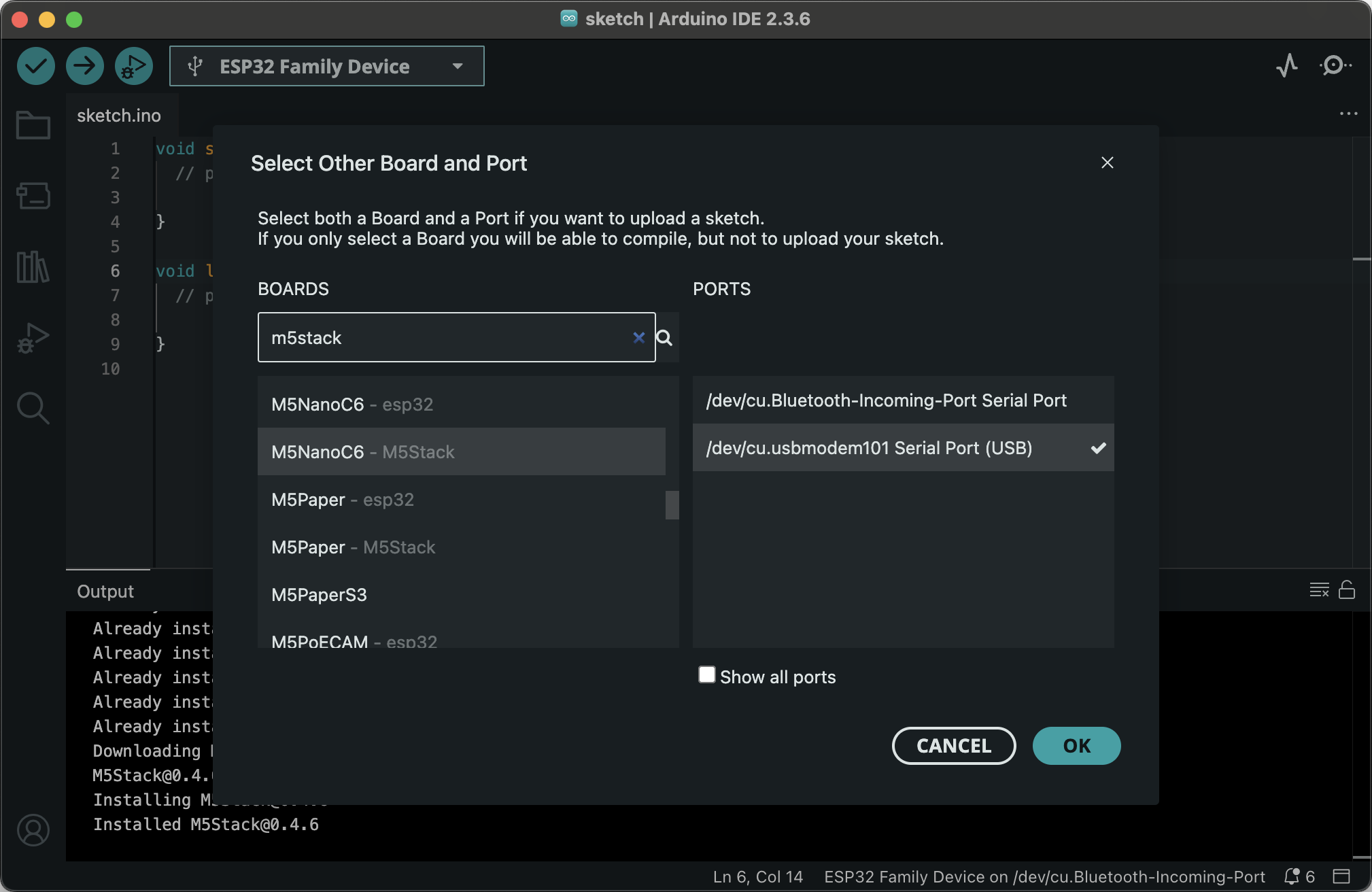Clear the Output panel
The height and width of the screenshot is (892, 1372).
pos(1318,589)
